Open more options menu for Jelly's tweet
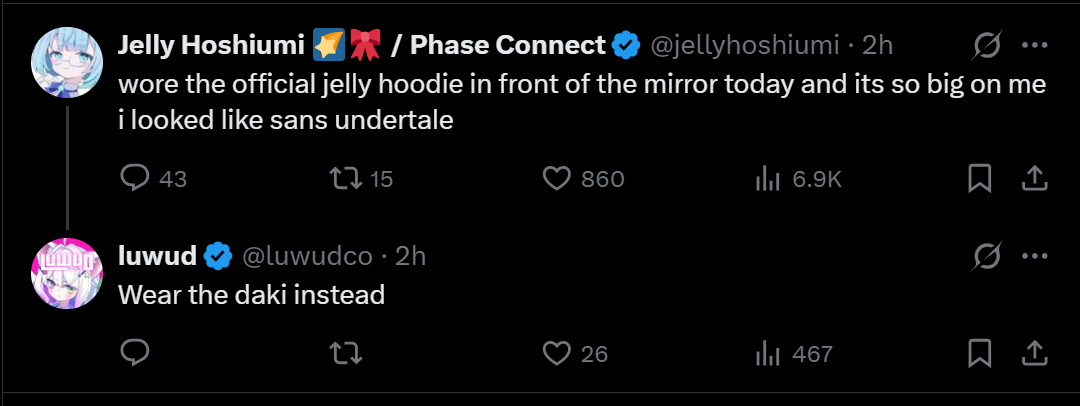 (1033, 45)
